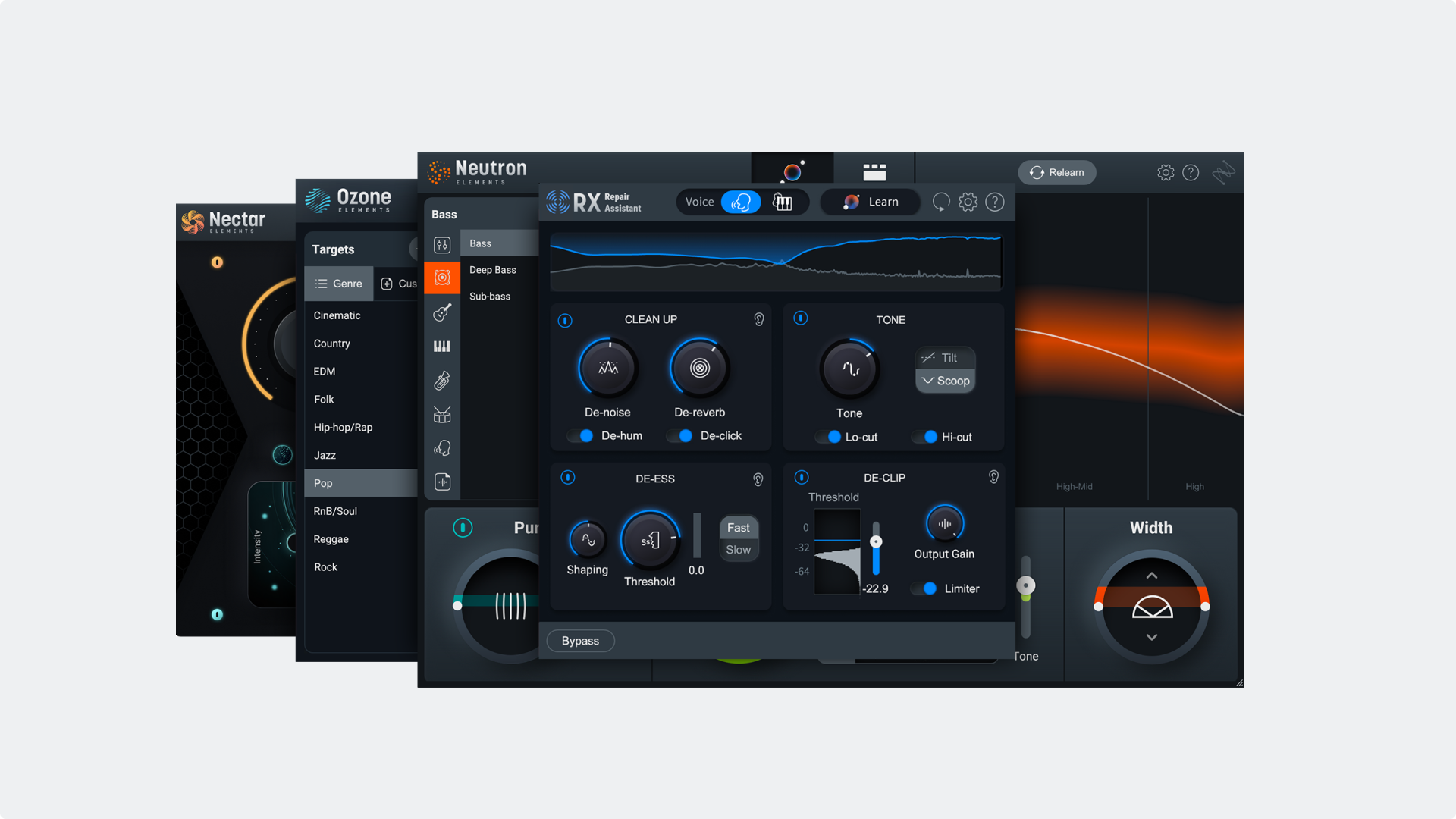Choose Fast mode in De-Ess
Image resolution: width=1456 pixels, height=819 pixels.
click(738, 527)
